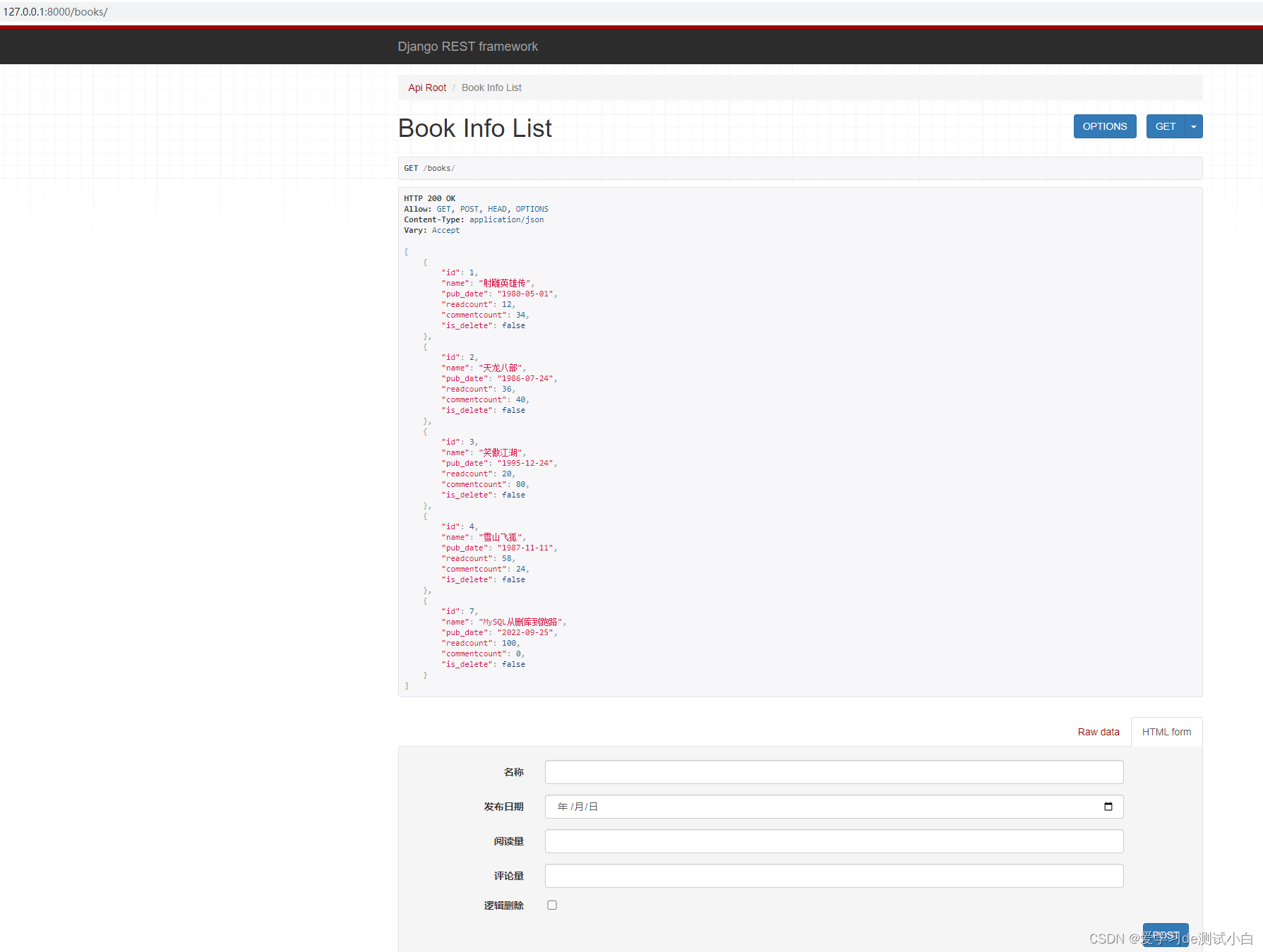This screenshot has width=1263, height=952.
Task: Click the pub_date value 1987-11-11
Action: click(x=525, y=548)
